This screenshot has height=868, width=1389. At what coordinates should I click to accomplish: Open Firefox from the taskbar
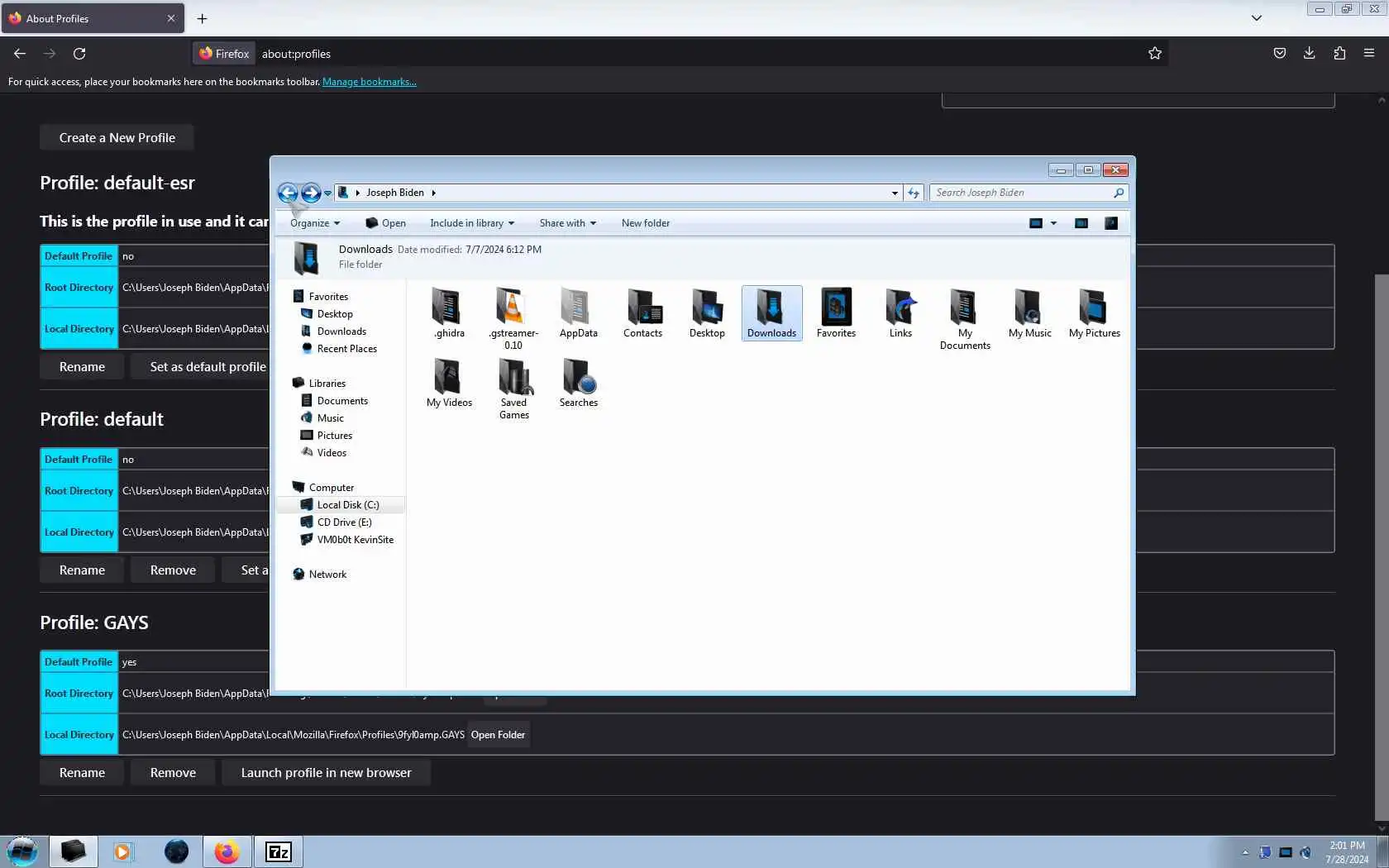227,851
